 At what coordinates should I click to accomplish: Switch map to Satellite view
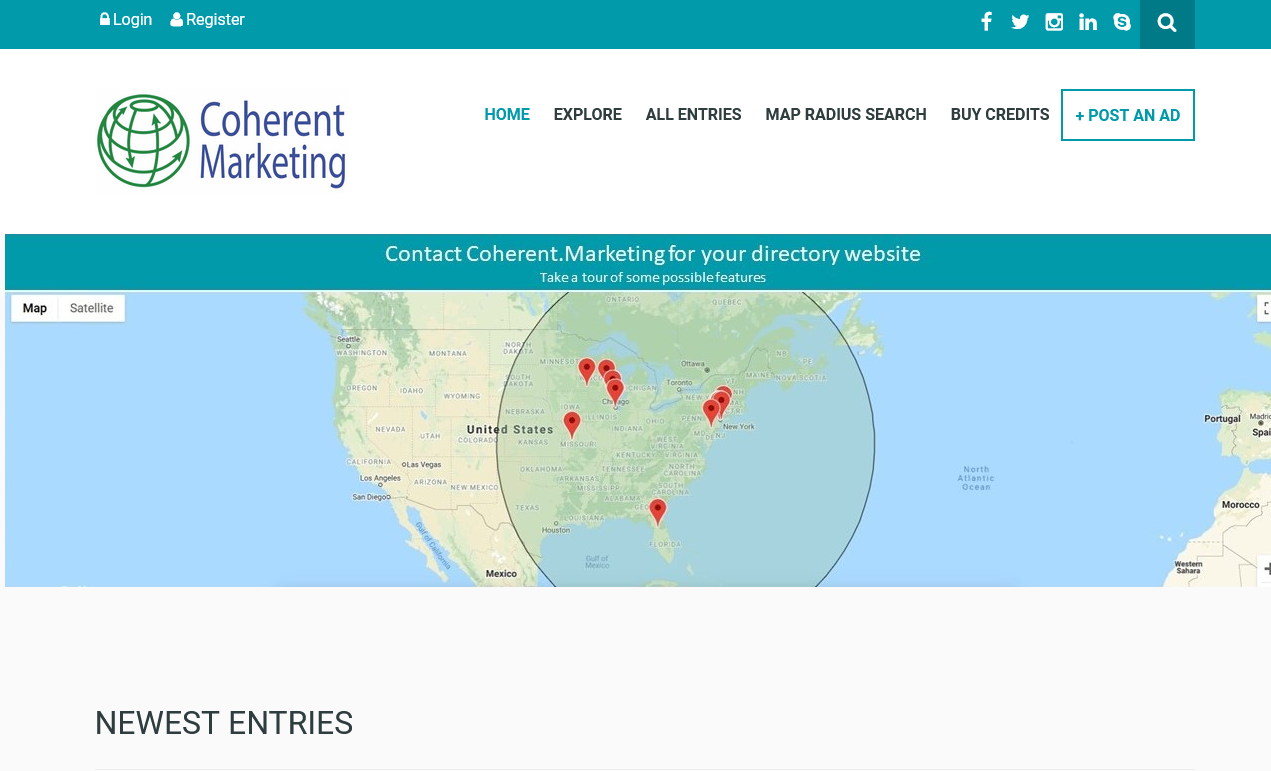pos(91,308)
